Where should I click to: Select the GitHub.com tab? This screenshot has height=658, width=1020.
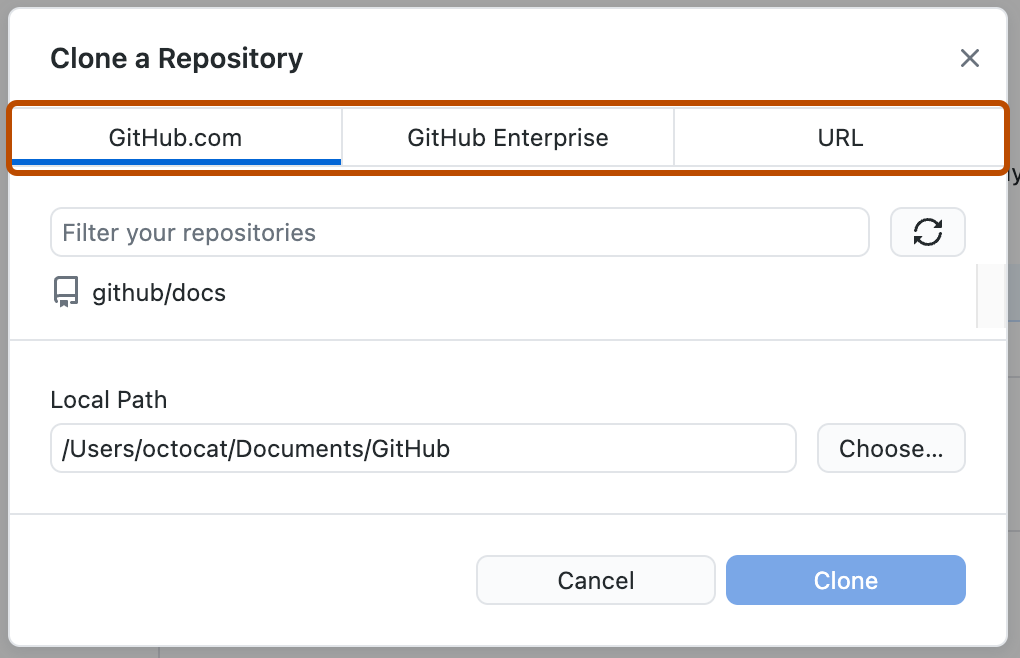click(175, 138)
